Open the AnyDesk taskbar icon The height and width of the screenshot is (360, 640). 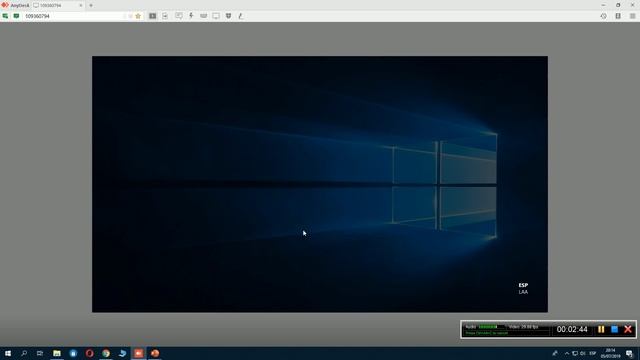point(138,353)
